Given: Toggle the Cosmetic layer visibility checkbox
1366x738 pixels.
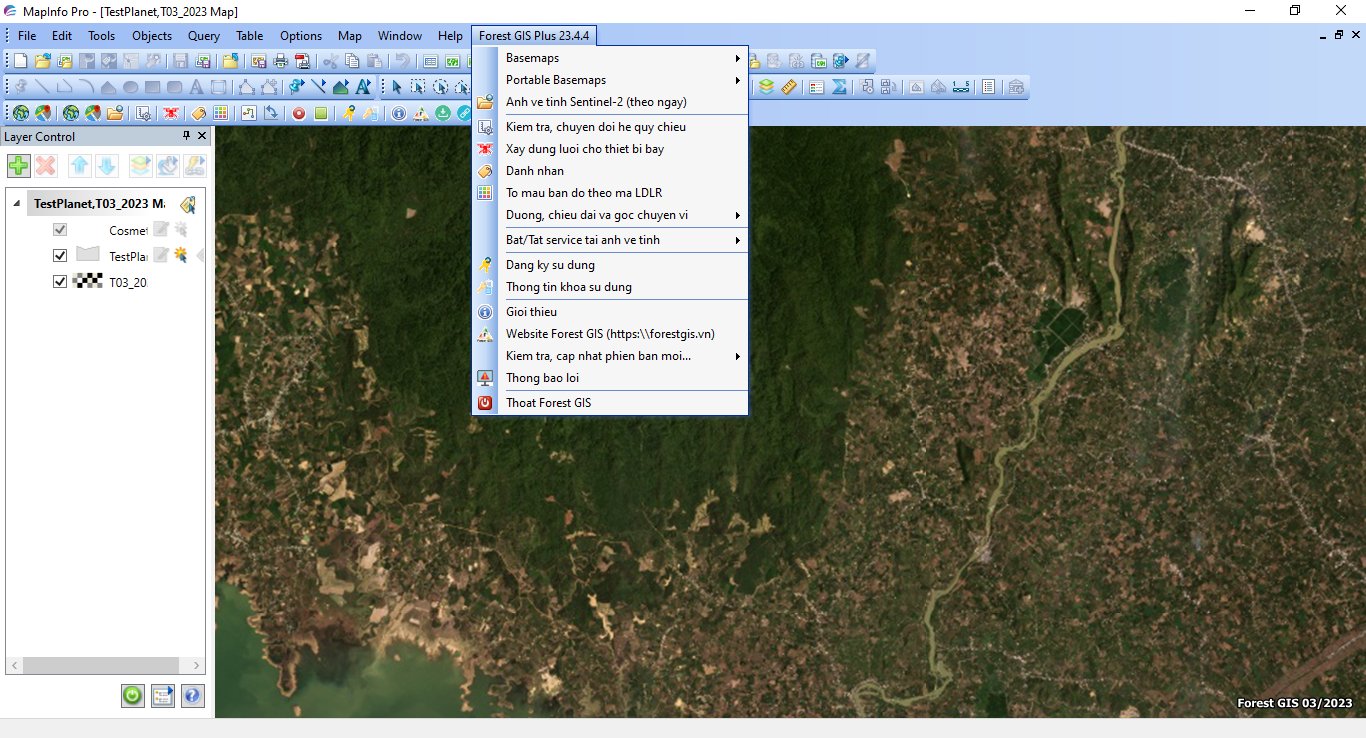Looking at the screenshot, I should [x=60, y=230].
